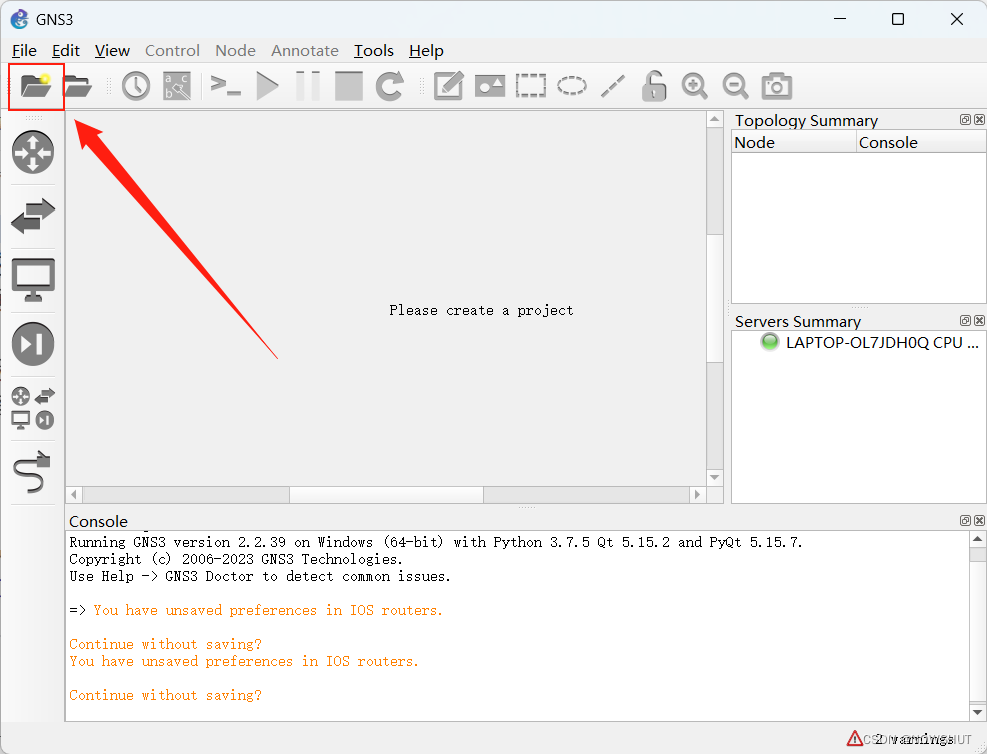Screen dimensions: 987x754
Task: Float the Servers Summary panel
Action: [965, 320]
